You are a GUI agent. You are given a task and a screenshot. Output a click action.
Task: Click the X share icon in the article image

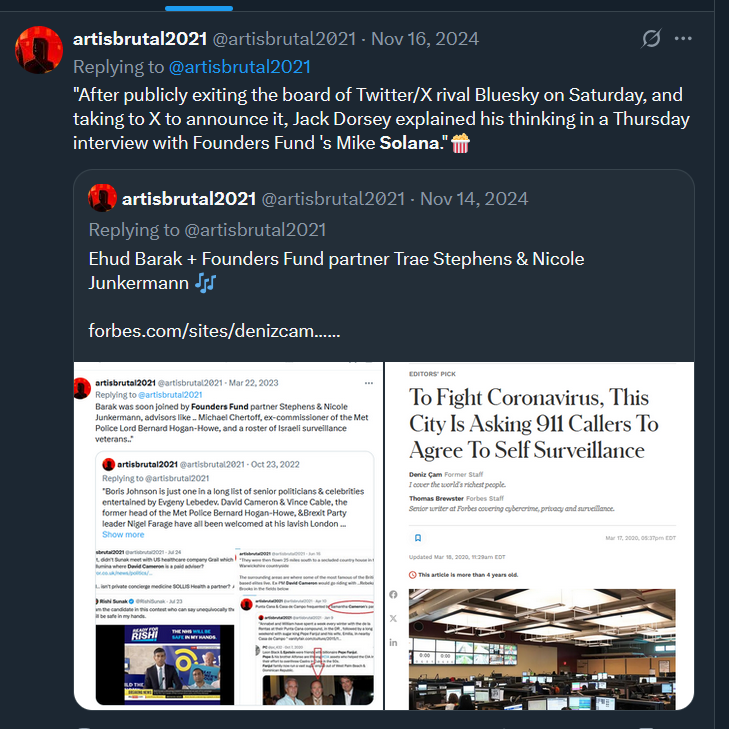click(x=393, y=618)
